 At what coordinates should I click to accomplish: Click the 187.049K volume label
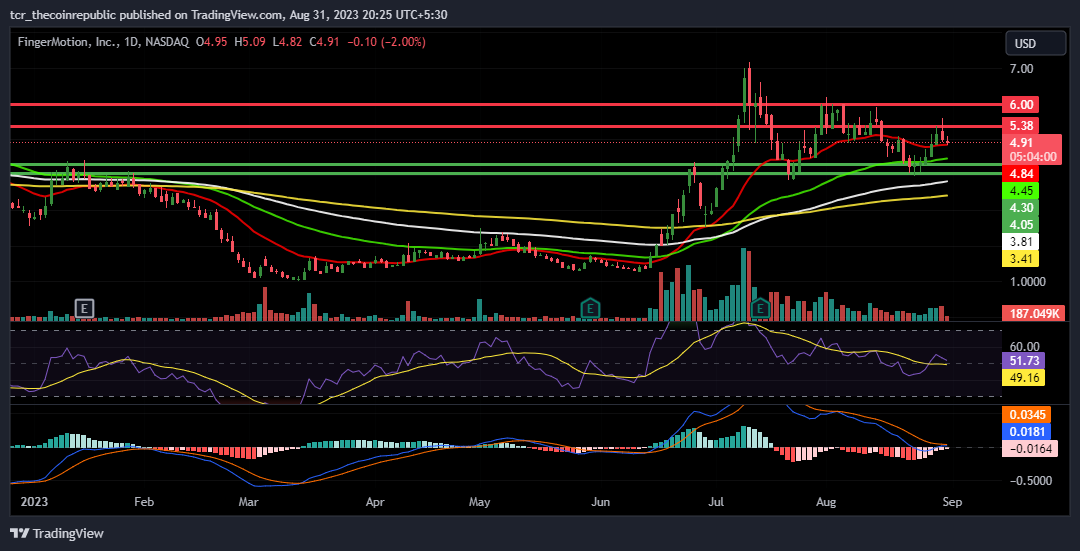(1034, 313)
